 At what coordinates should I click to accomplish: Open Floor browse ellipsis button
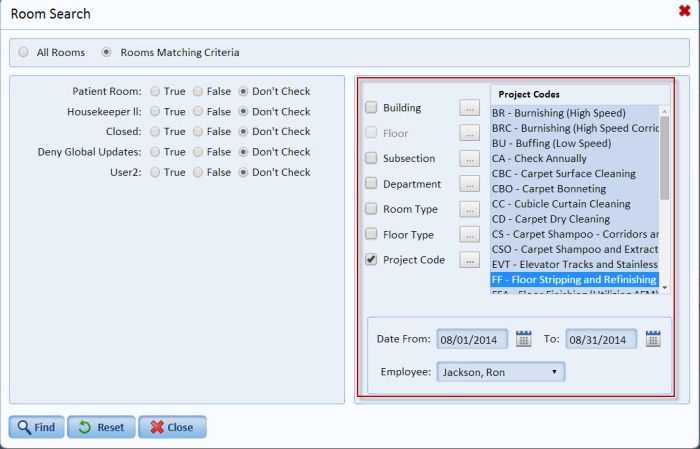(470, 133)
